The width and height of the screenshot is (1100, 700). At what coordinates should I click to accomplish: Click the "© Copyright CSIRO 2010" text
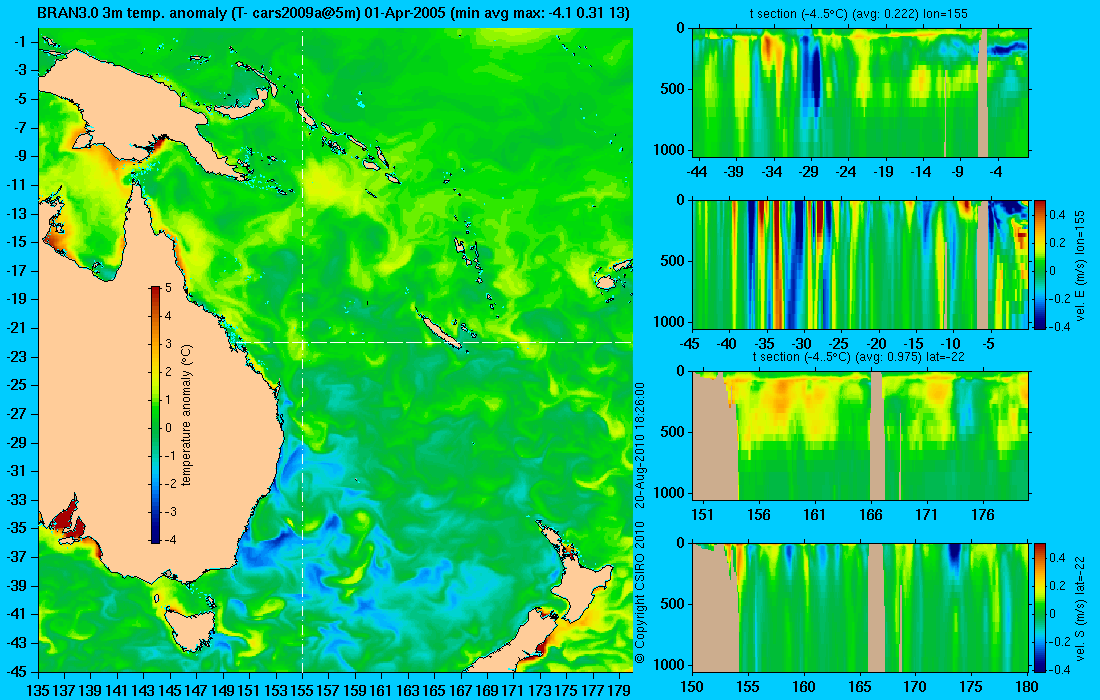[x=639, y=591]
